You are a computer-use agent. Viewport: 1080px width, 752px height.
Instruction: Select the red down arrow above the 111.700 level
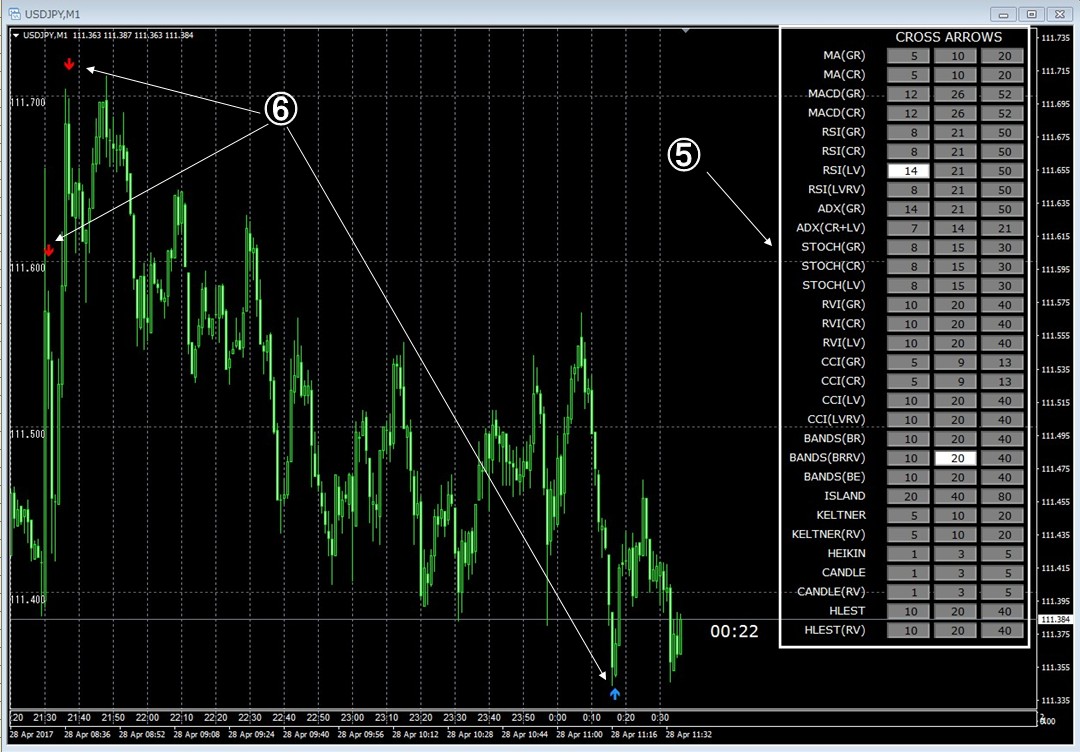69,64
